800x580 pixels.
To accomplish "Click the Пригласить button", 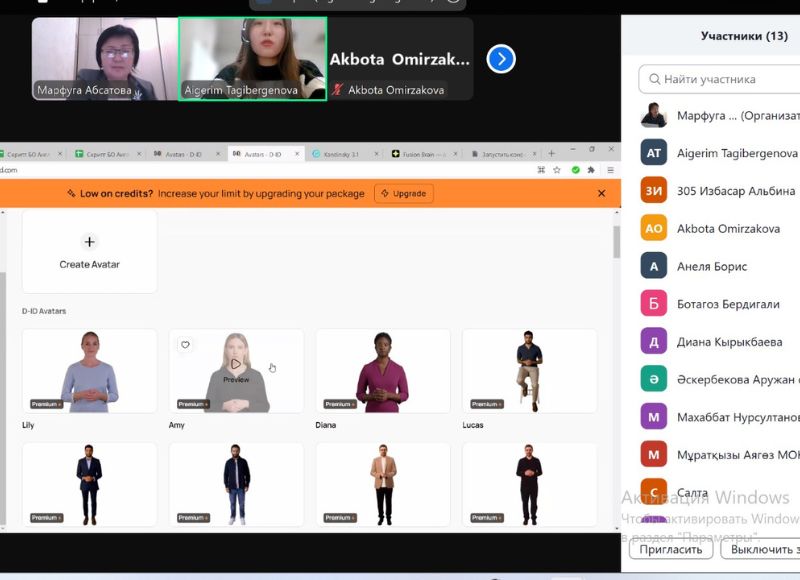I will pos(670,549).
